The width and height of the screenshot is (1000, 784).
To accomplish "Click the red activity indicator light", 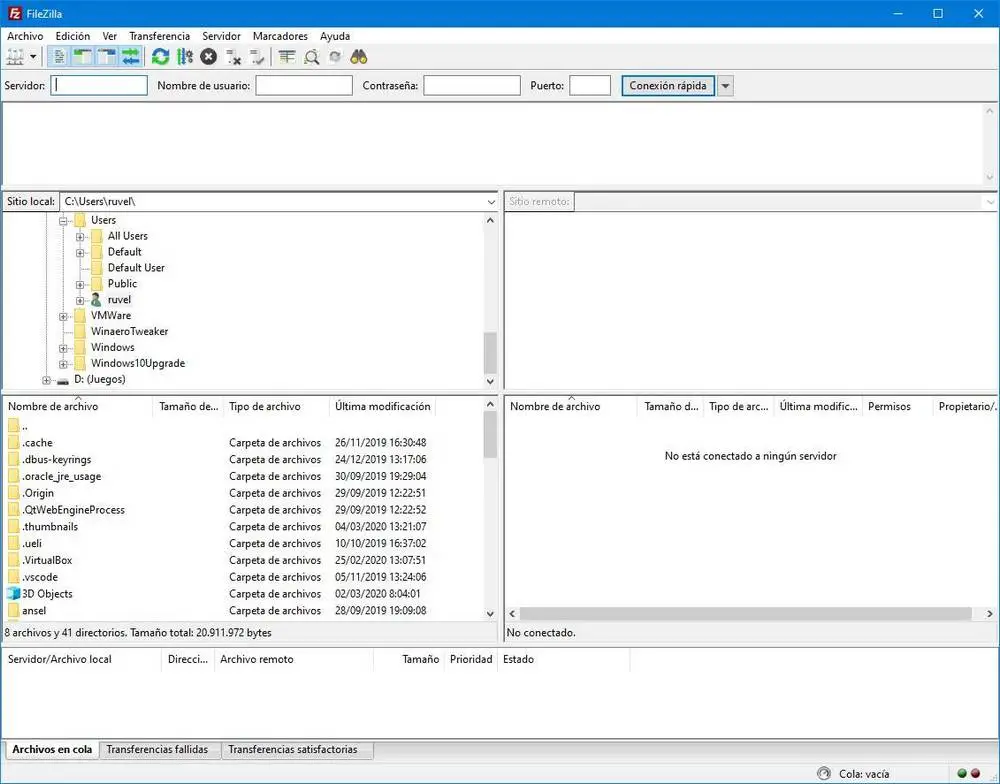I will 975,773.
